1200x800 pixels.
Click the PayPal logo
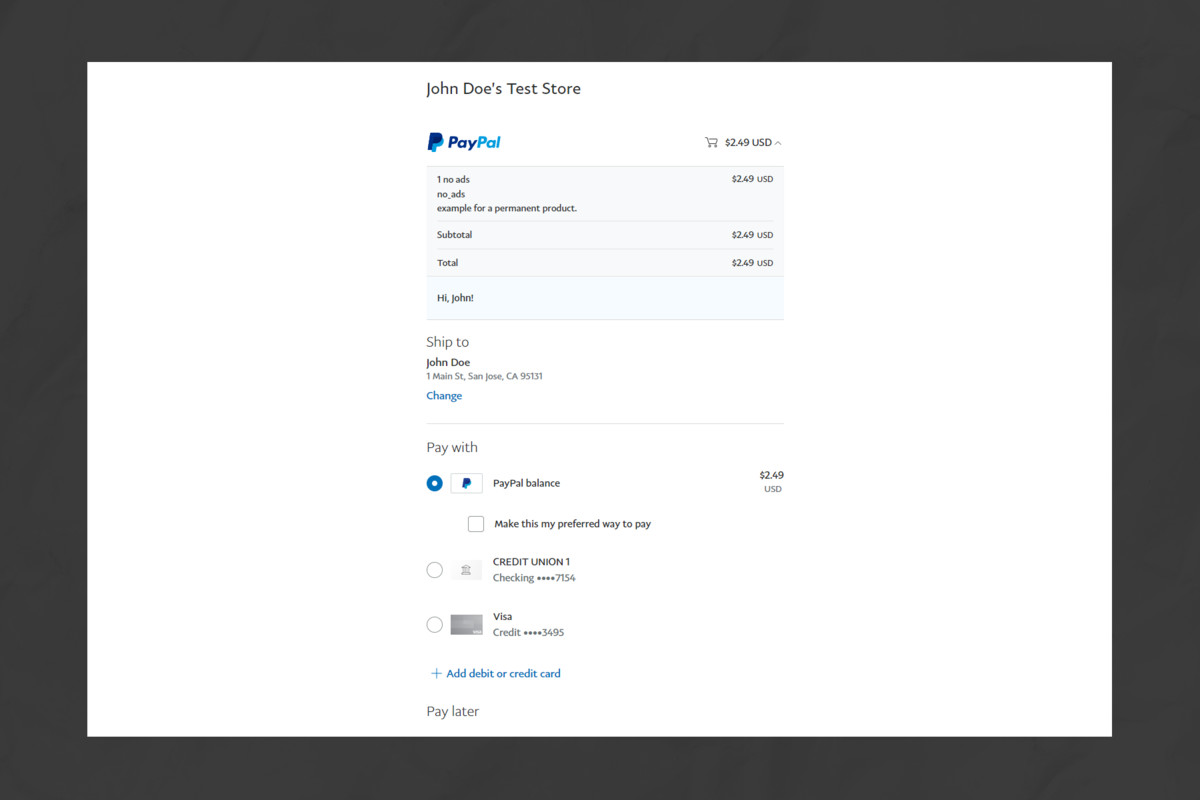pyautogui.click(x=464, y=142)
